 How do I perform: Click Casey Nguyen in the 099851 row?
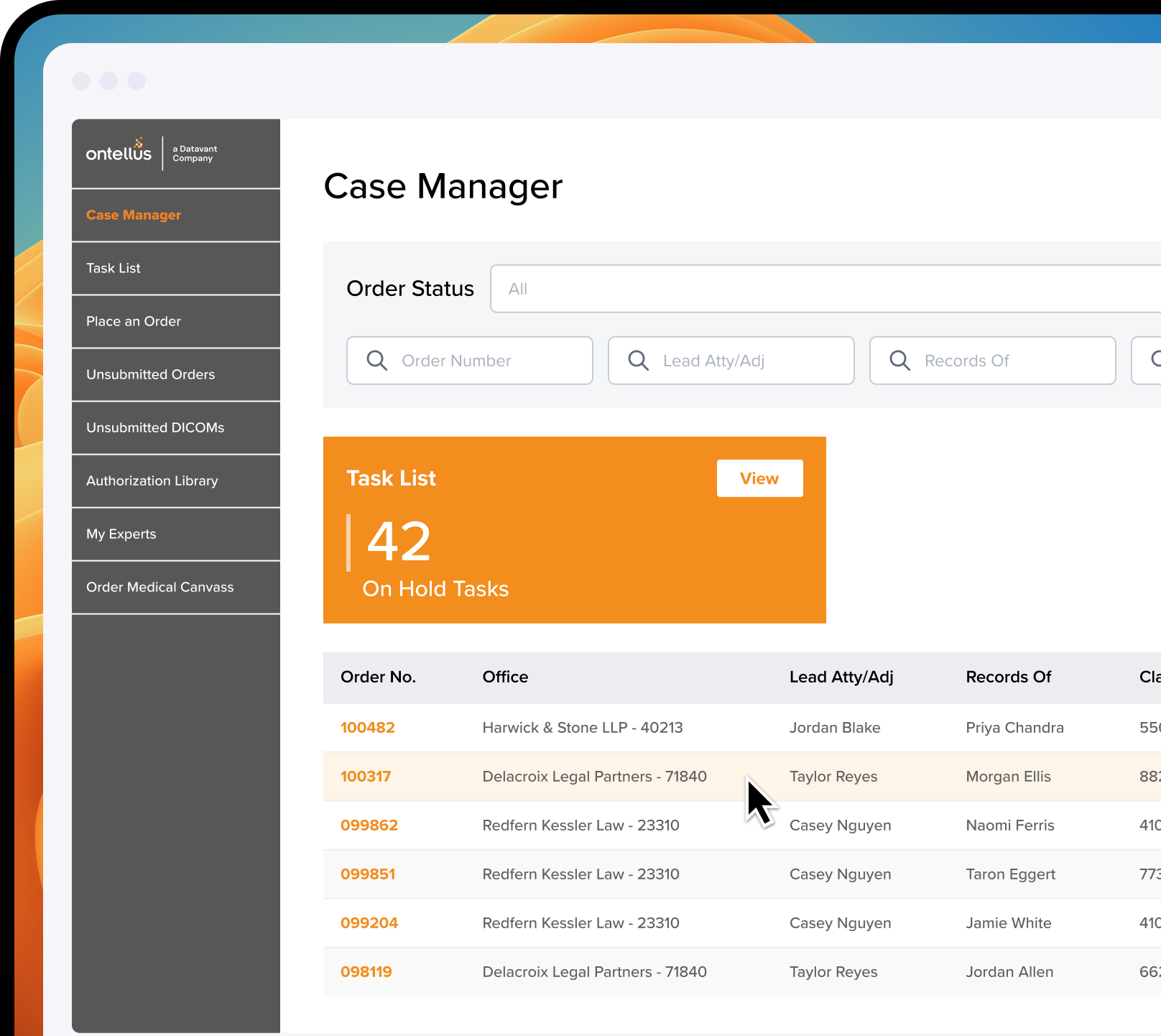pos(841,874)
